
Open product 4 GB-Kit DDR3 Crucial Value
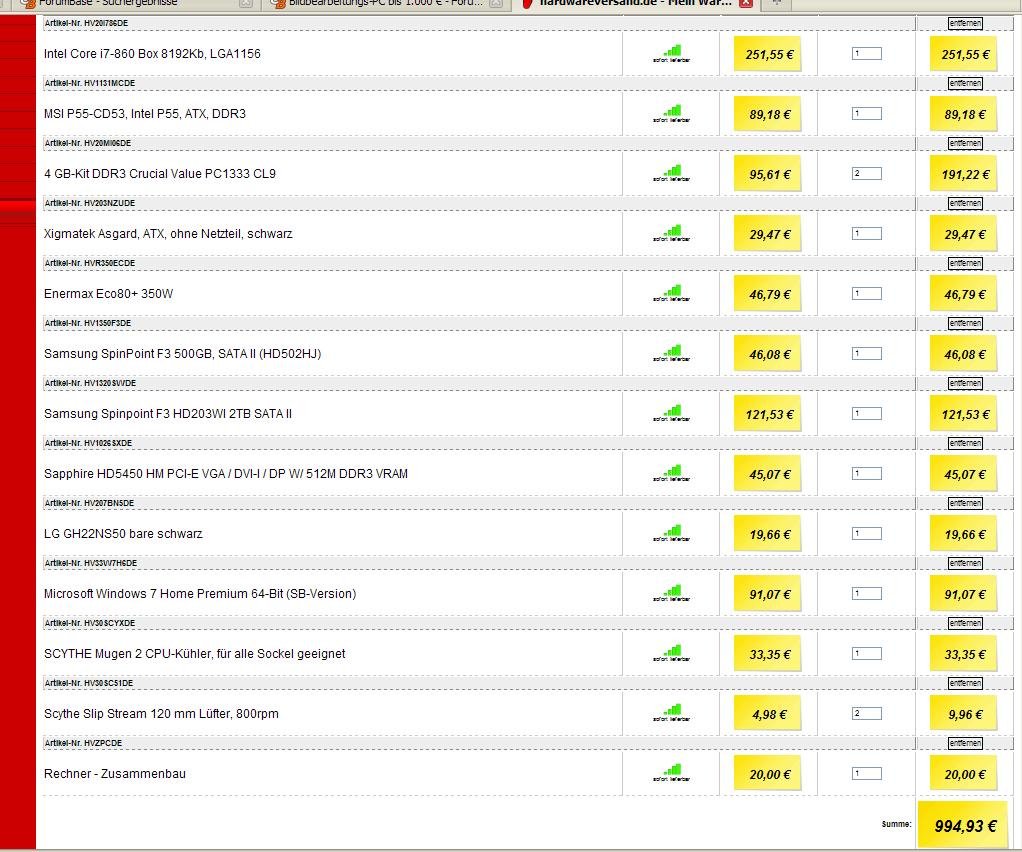(160, 173)
